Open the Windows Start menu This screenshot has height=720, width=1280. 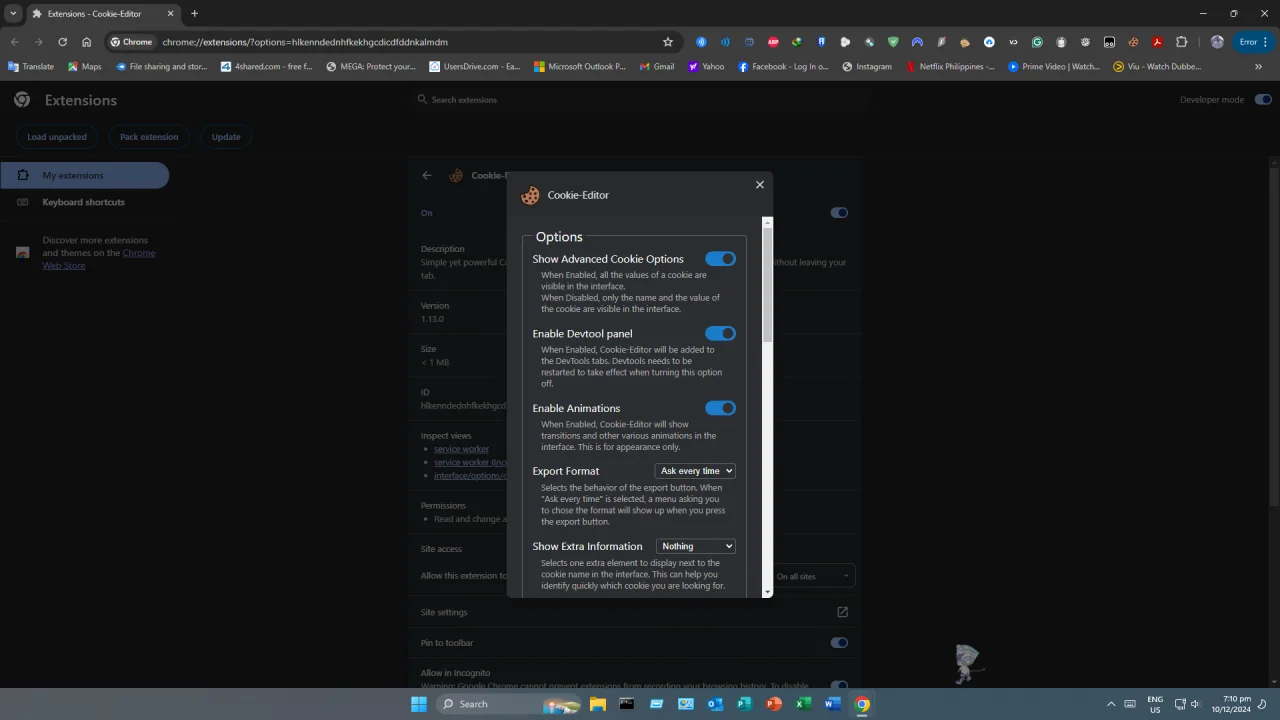(x=419, y=704)
